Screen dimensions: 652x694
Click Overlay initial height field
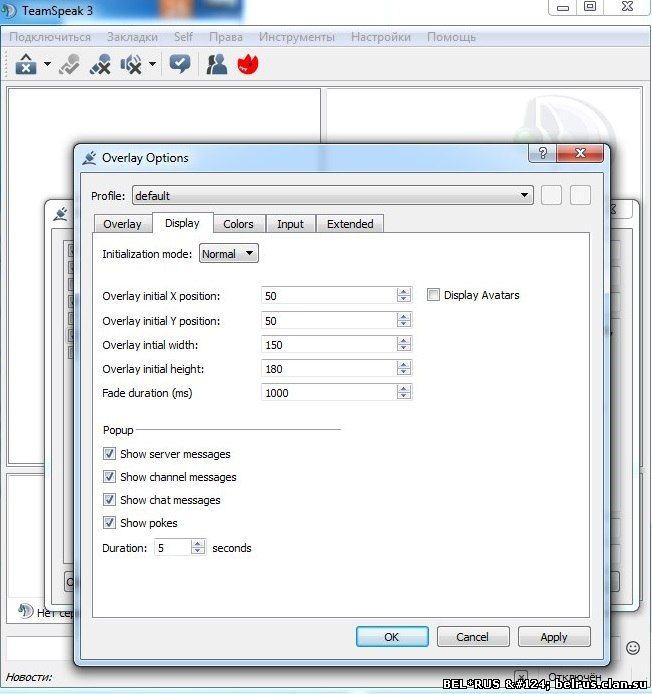(329, 368)
